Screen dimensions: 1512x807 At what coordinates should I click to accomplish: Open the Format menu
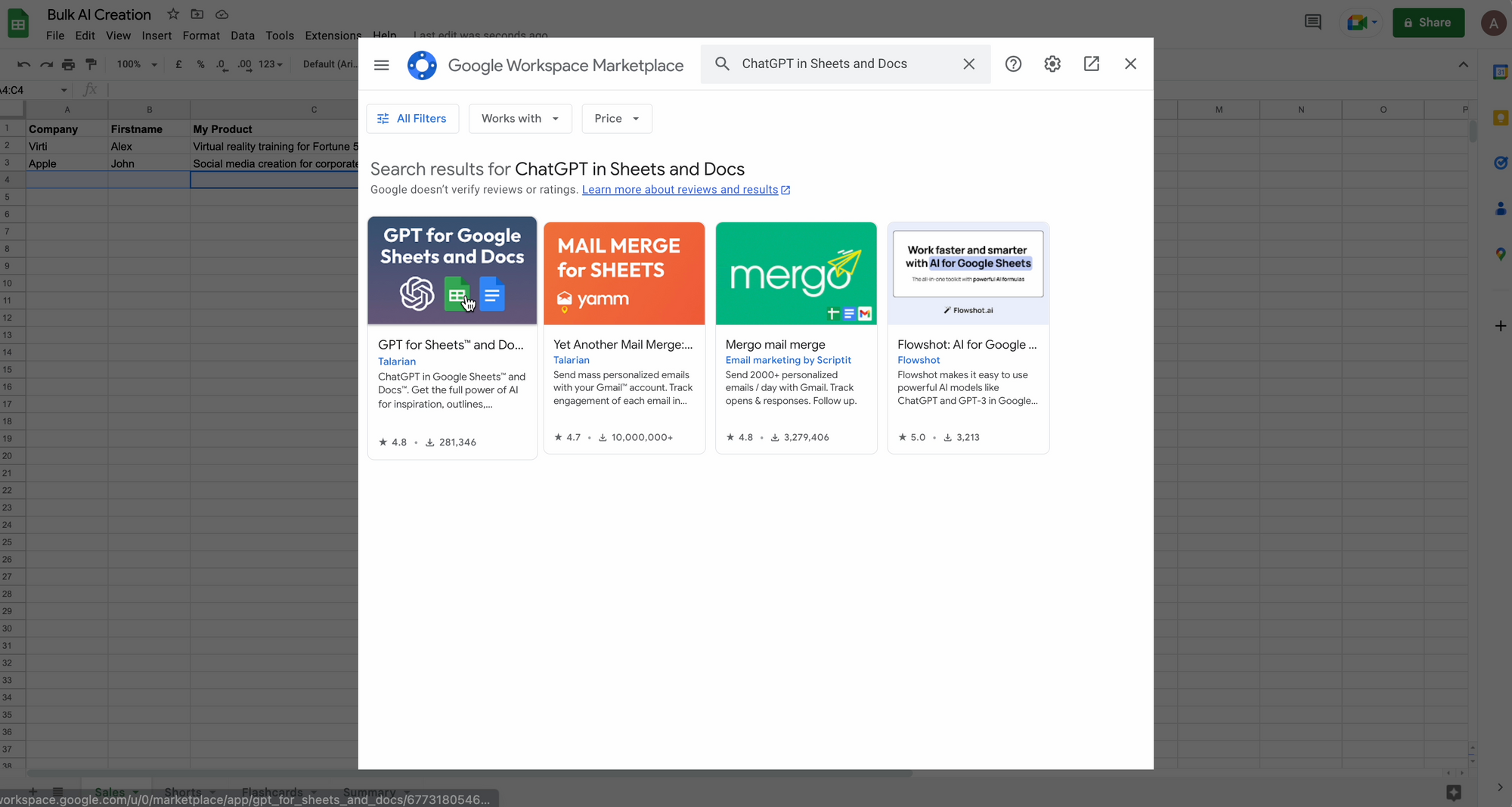(x=201, y=36)
